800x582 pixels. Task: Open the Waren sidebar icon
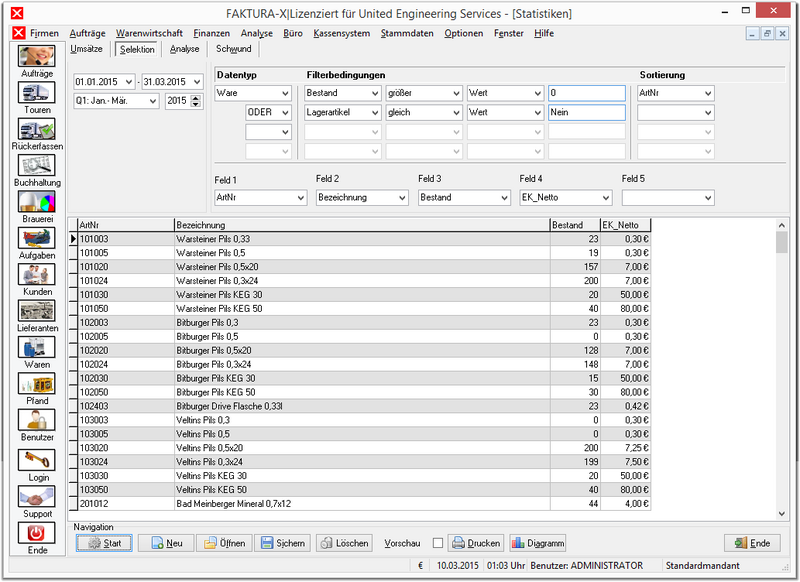(x=37, y=347)
